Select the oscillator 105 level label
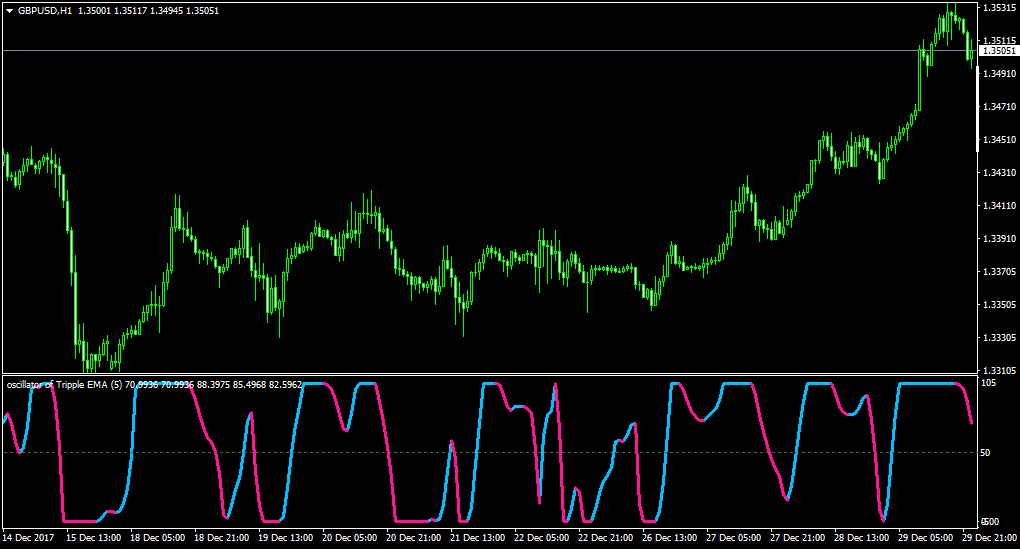 point(988,383)
